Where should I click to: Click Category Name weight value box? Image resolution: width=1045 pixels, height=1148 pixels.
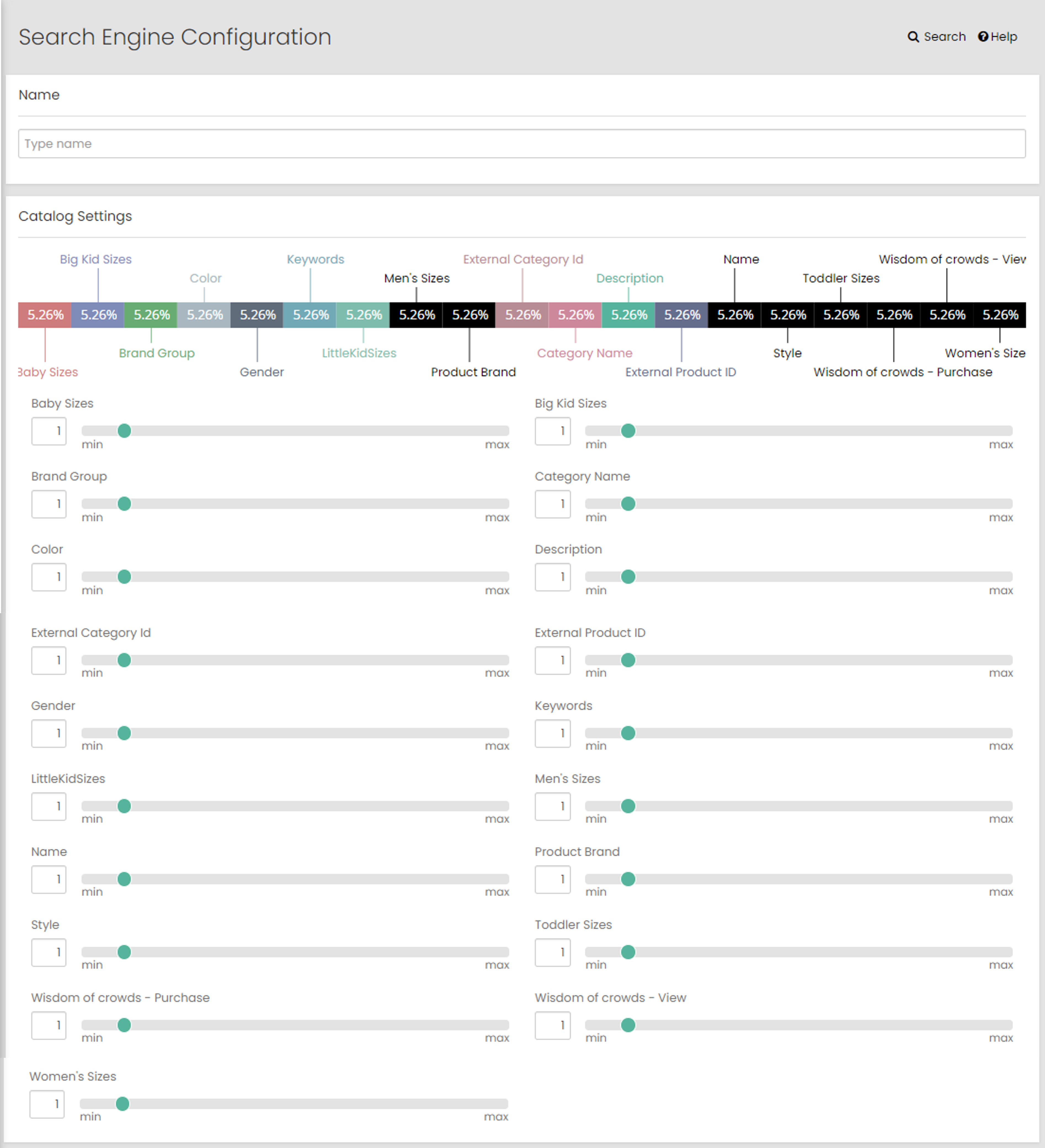point(552,504)
